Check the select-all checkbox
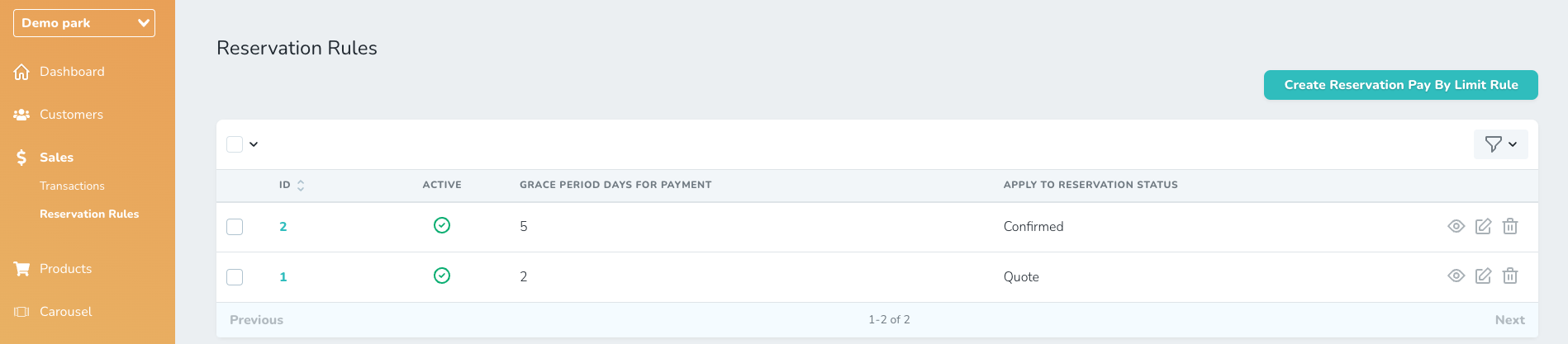This screenshot has height=344, width=1568. click(235, 144)
